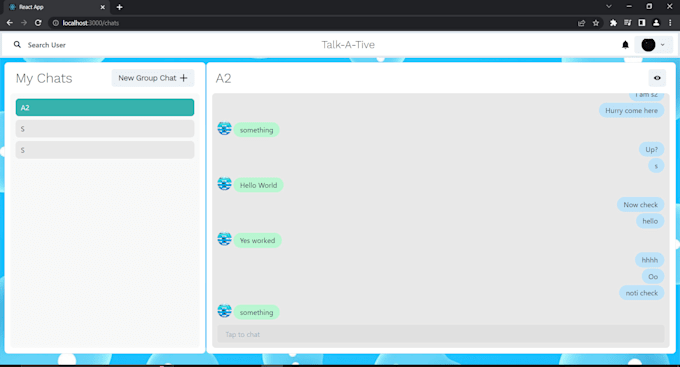View site information icon in address bar

[x=56, y=23]
